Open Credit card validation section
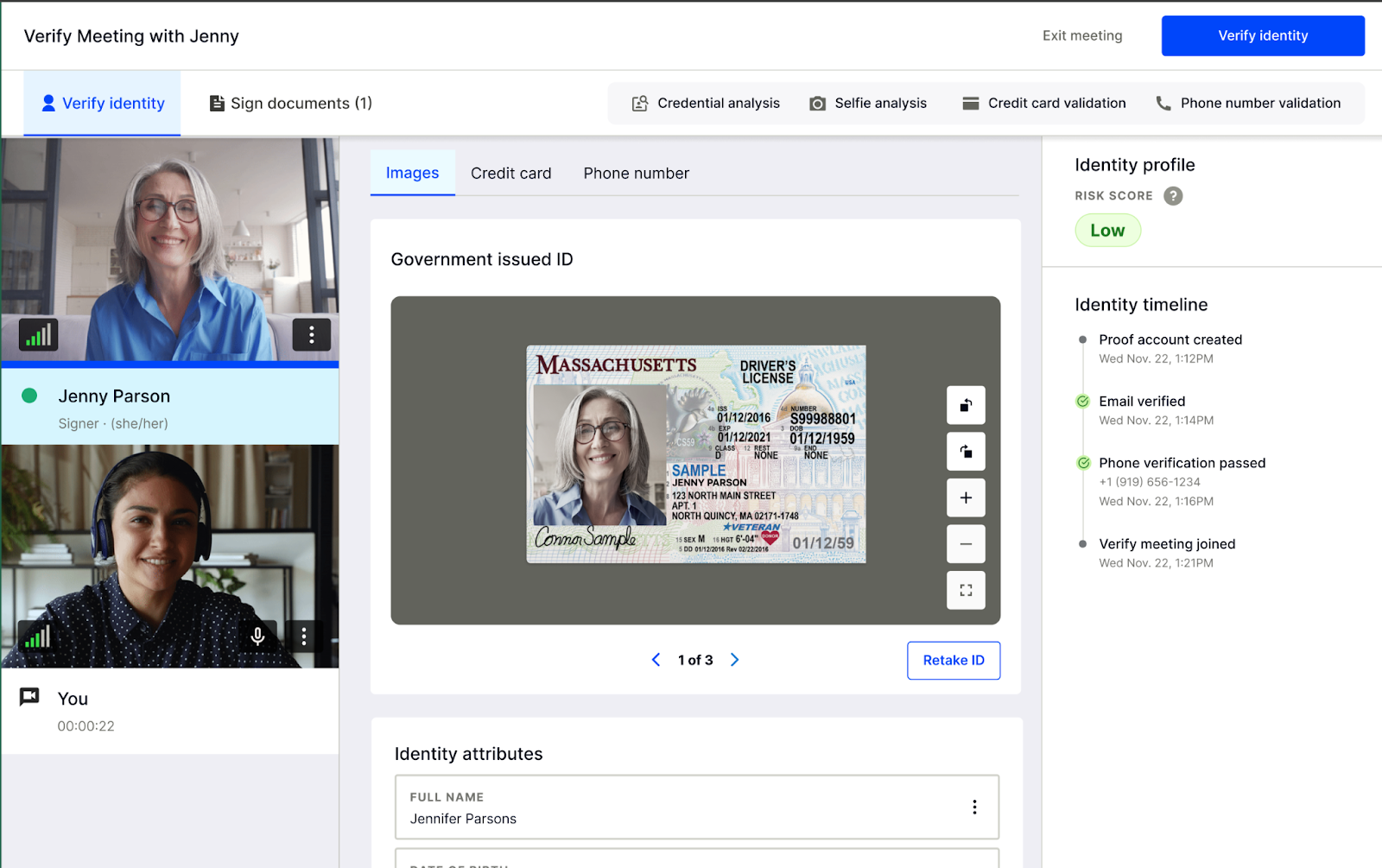Viewport: 1382px width, 868px height. pos(1044,104)
